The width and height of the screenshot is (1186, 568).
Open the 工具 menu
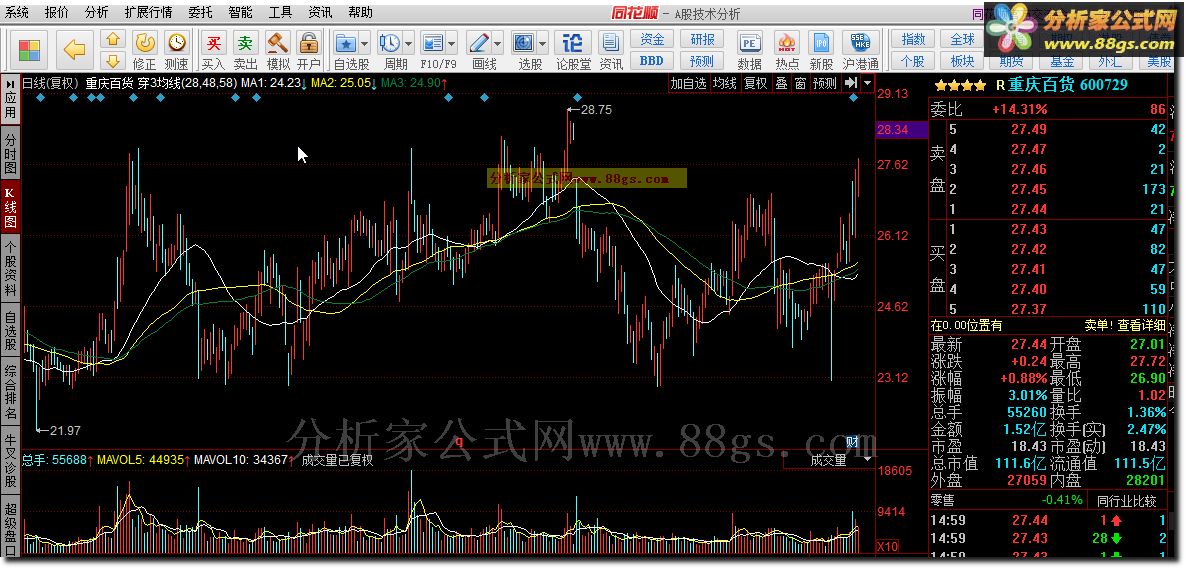pyautogui.click(x=281, y=12)
